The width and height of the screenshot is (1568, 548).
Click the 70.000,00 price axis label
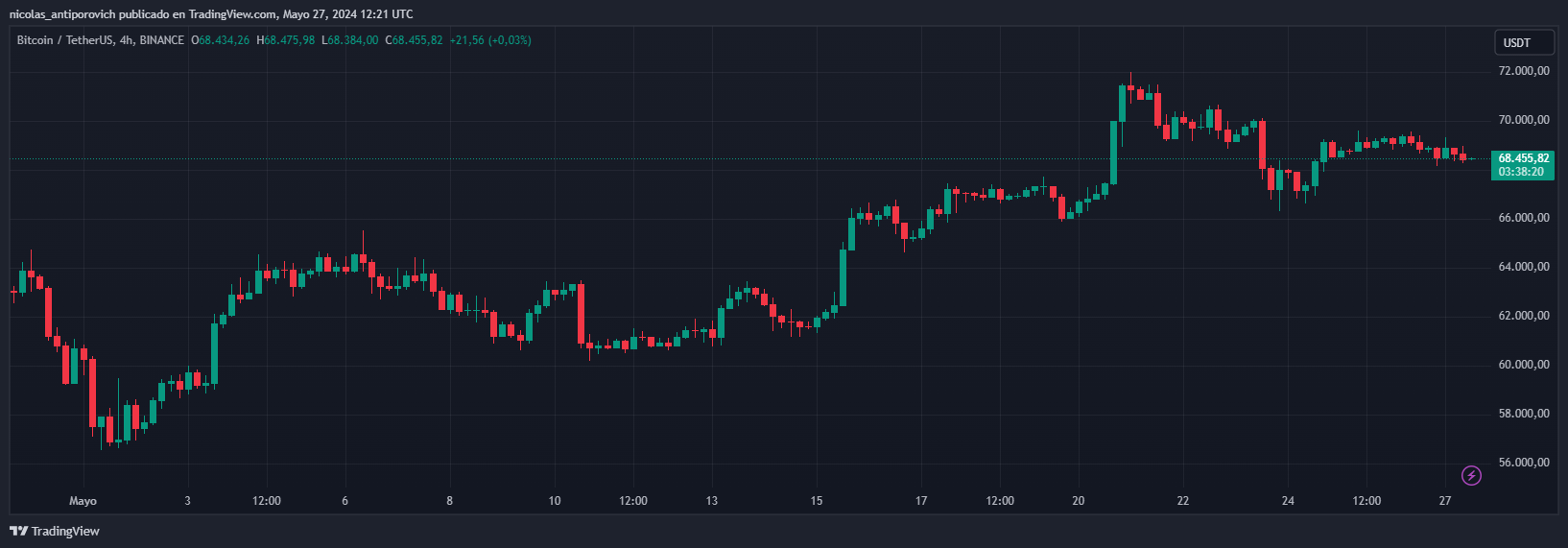tap(1524, 120)
